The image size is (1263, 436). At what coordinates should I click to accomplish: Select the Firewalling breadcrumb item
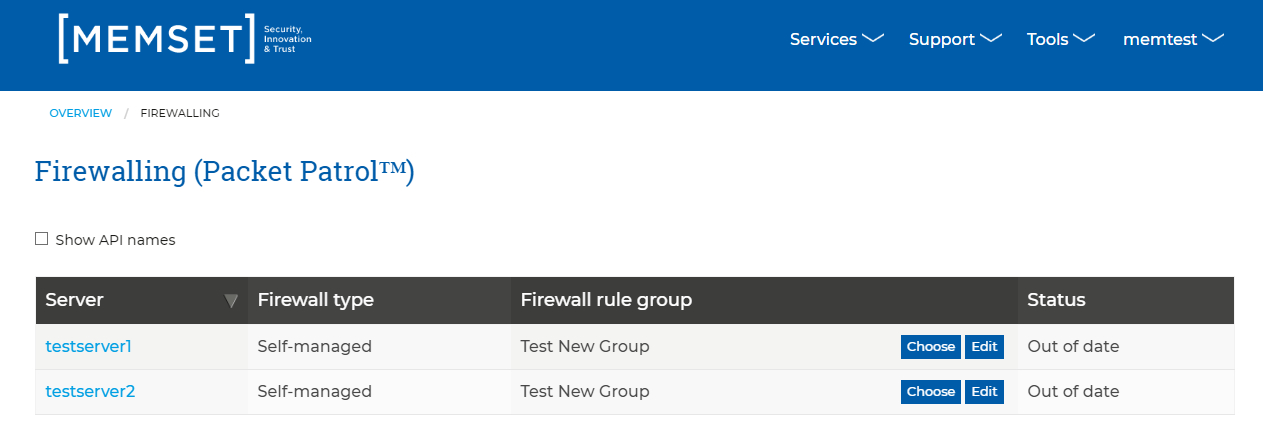[x=180, y=113]
